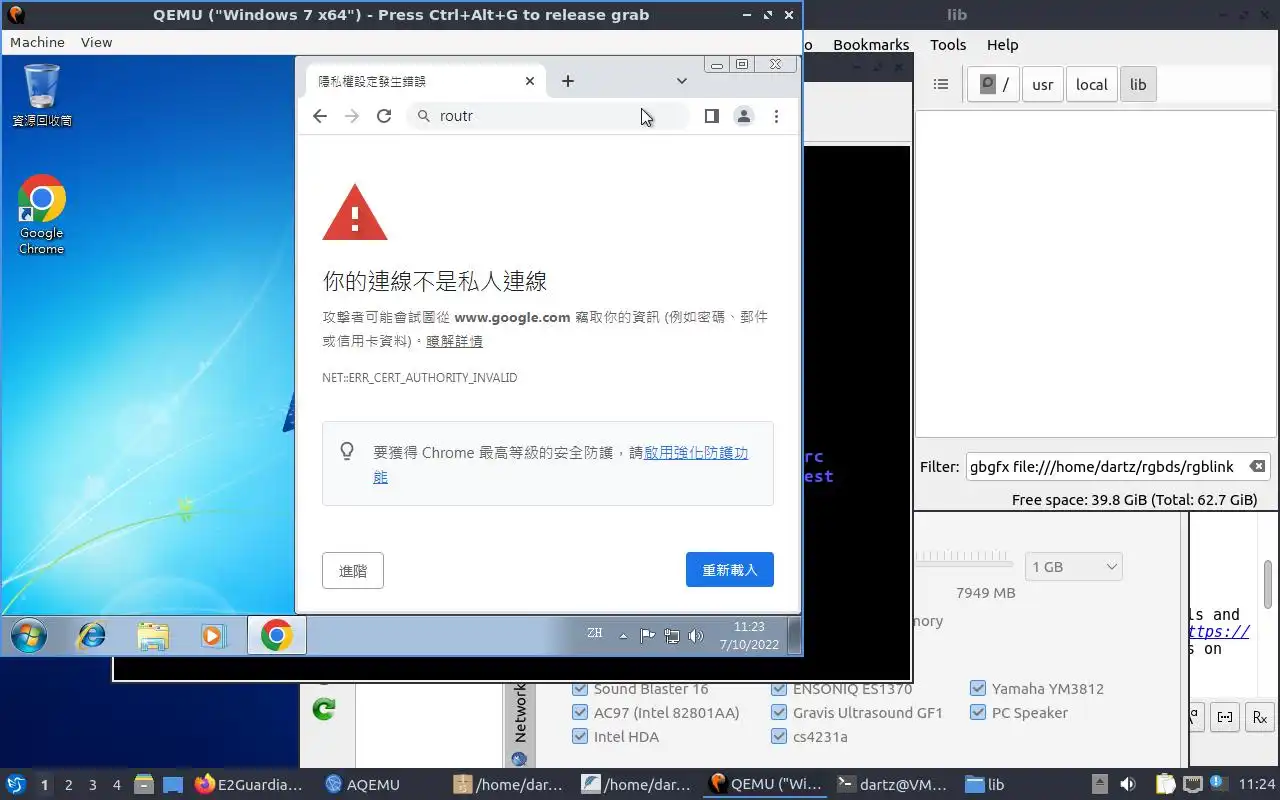This screenshot has height=800, width=1280.
Task: Close the privacy error Chrome tab
Action: click(x=530, y=81)
